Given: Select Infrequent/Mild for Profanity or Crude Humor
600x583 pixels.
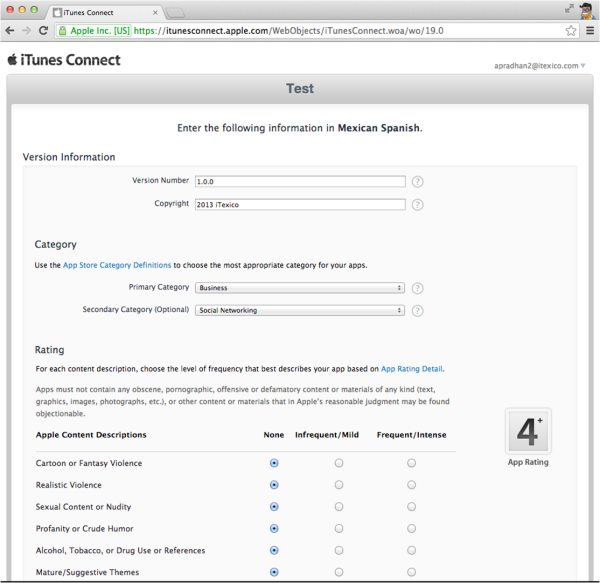Looking at the screenshot, I should (339, 528).
